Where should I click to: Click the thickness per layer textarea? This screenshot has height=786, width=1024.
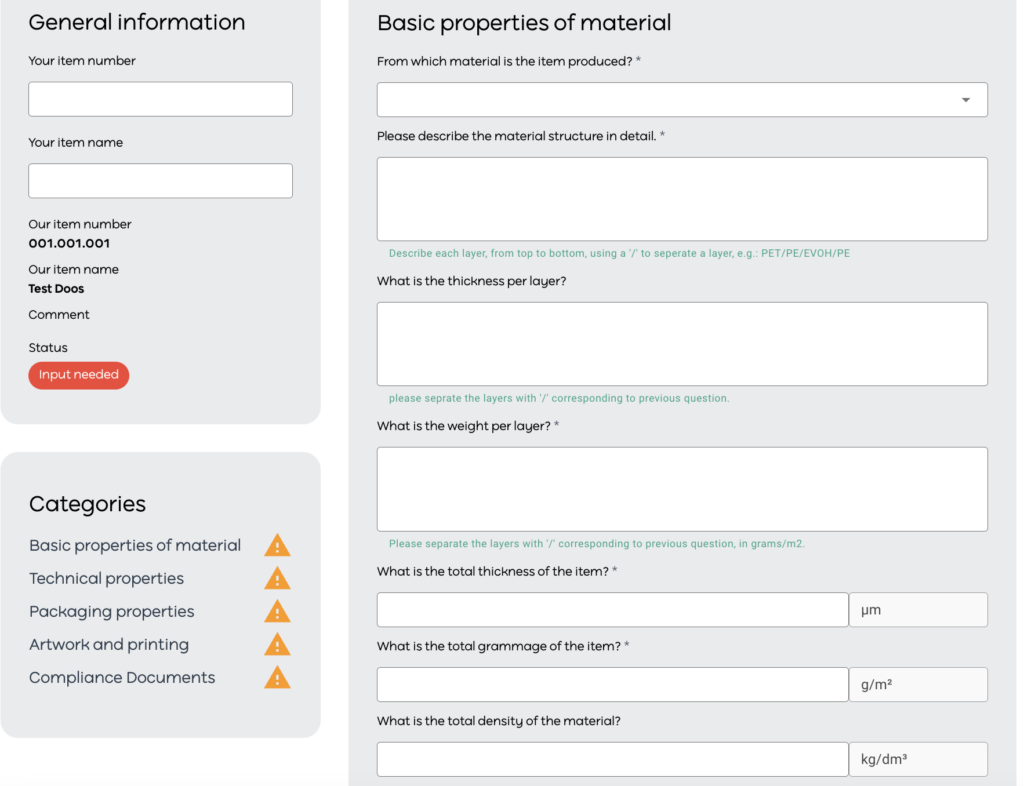[x=682, y=344]
